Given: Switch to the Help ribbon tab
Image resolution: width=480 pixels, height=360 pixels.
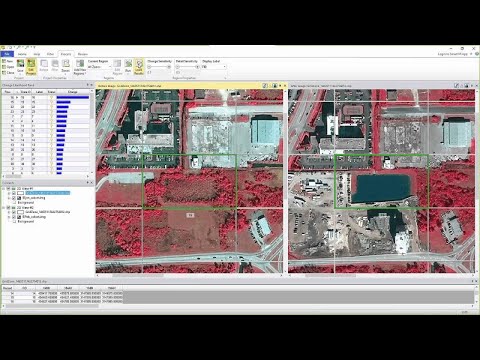Looking at the screenshot, I should [37, 54].
